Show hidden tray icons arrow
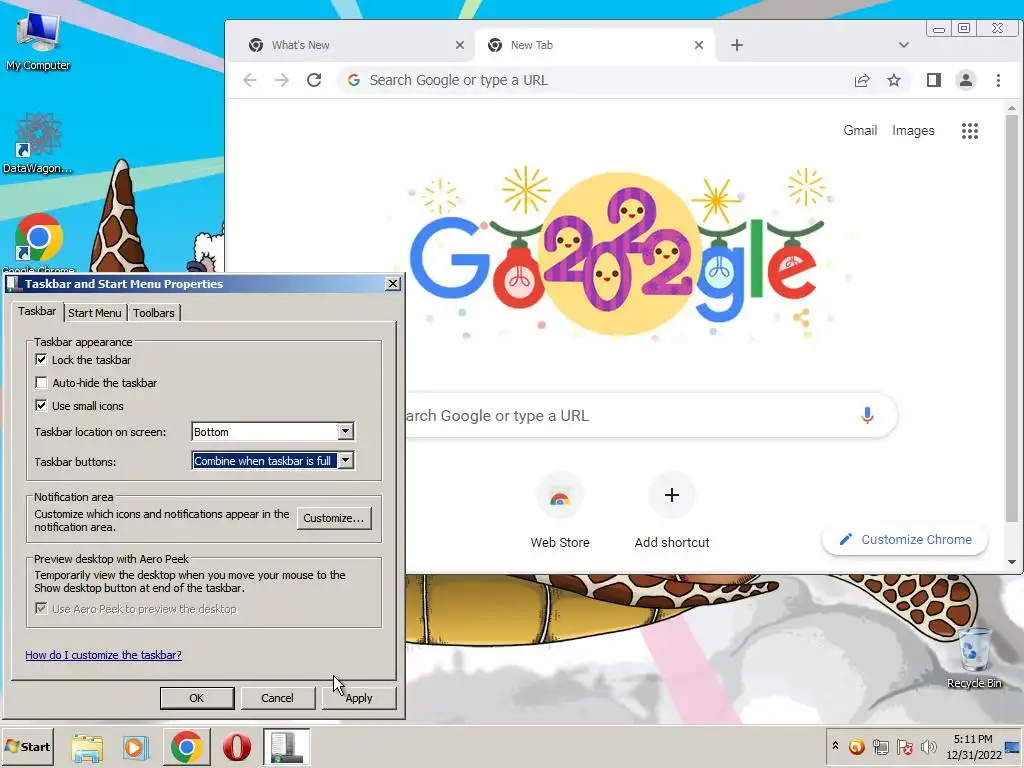 coord(835,746)
